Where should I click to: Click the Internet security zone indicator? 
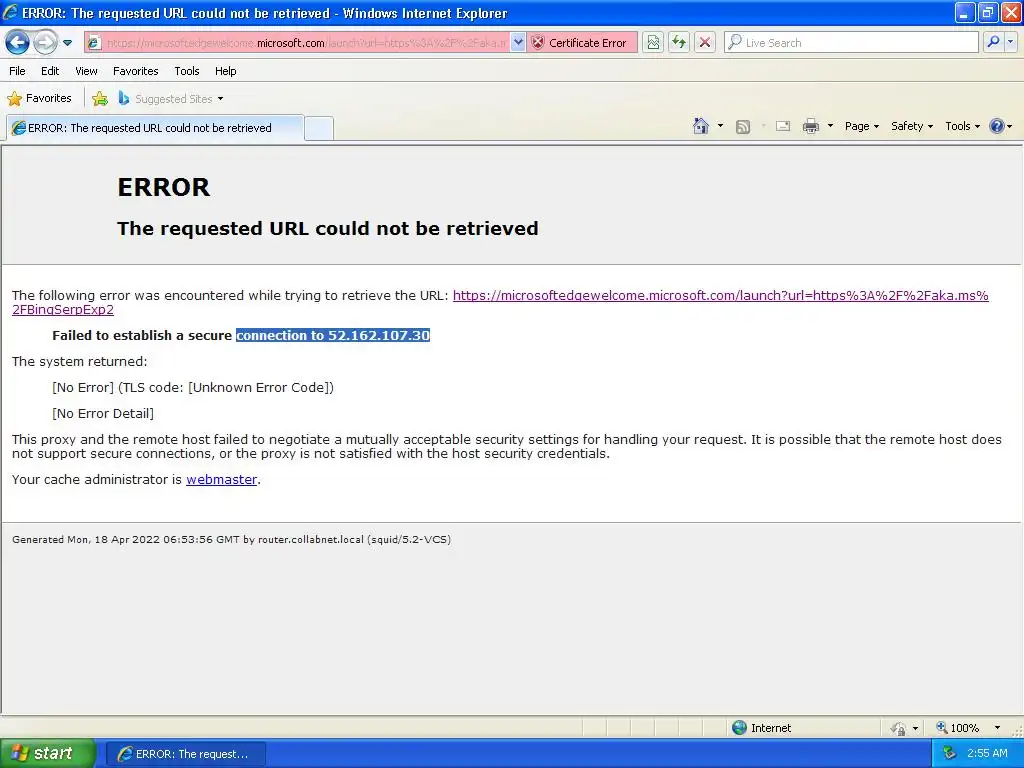761,728
